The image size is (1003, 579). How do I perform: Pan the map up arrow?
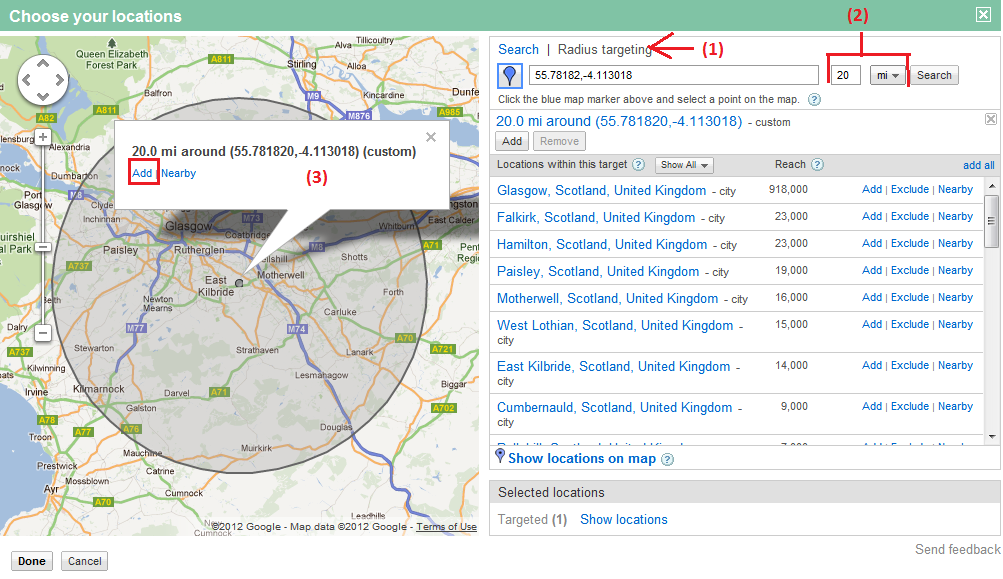43,63
